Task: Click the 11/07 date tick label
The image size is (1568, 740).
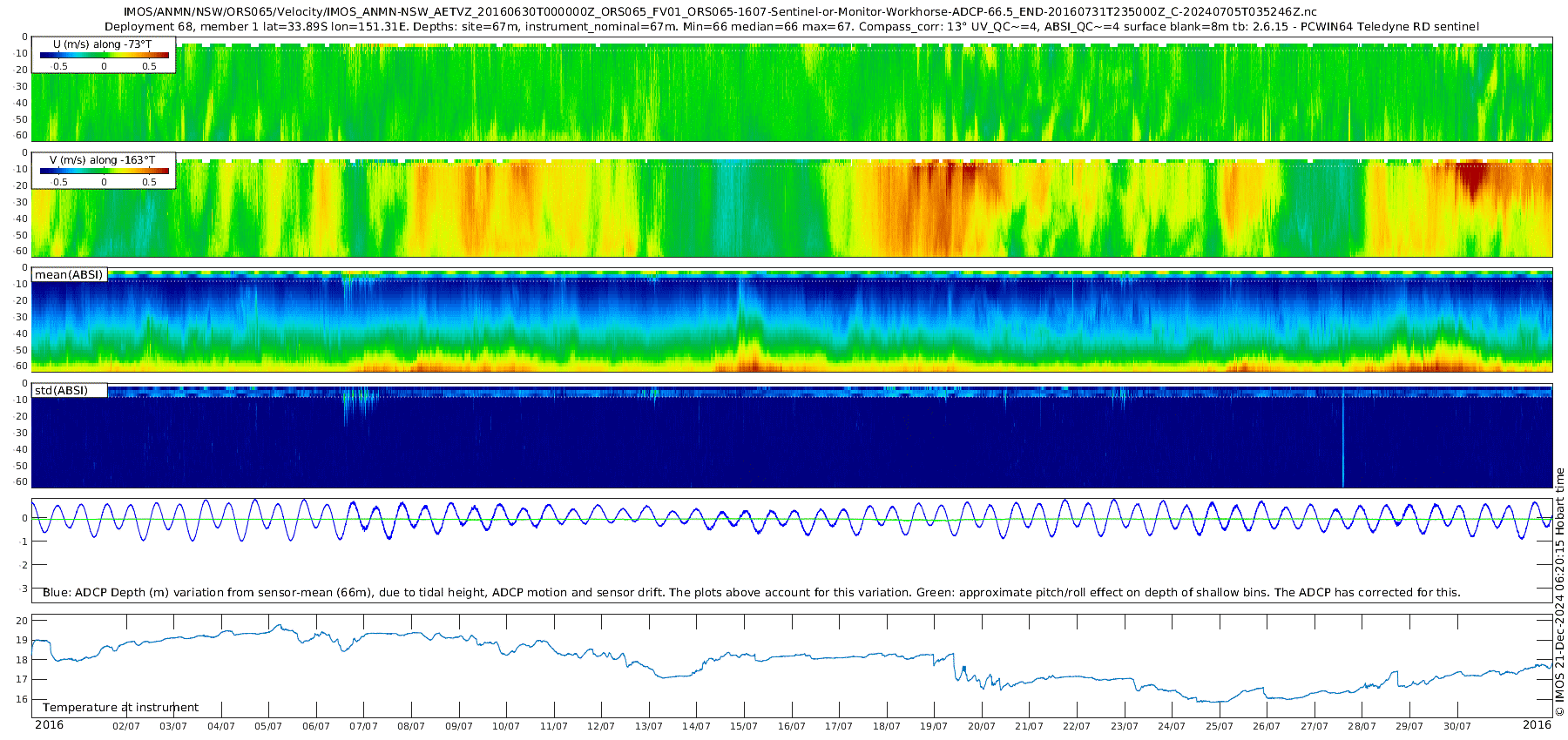Action: [x=554, y=726]
